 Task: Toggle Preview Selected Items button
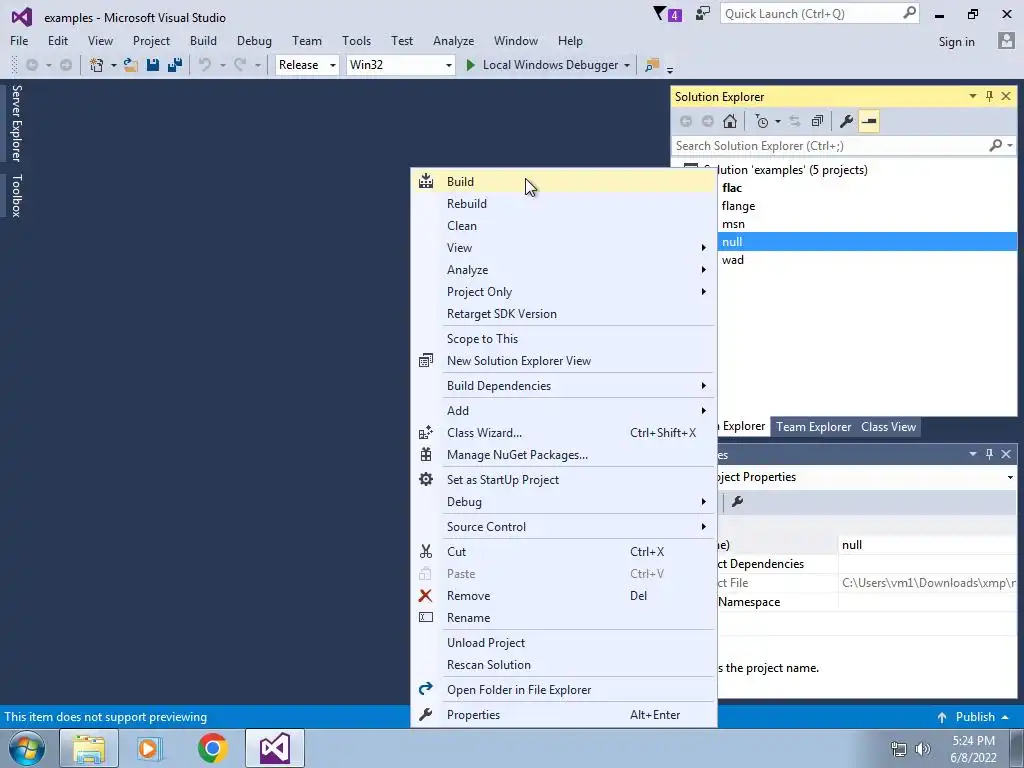coord(869,121)
